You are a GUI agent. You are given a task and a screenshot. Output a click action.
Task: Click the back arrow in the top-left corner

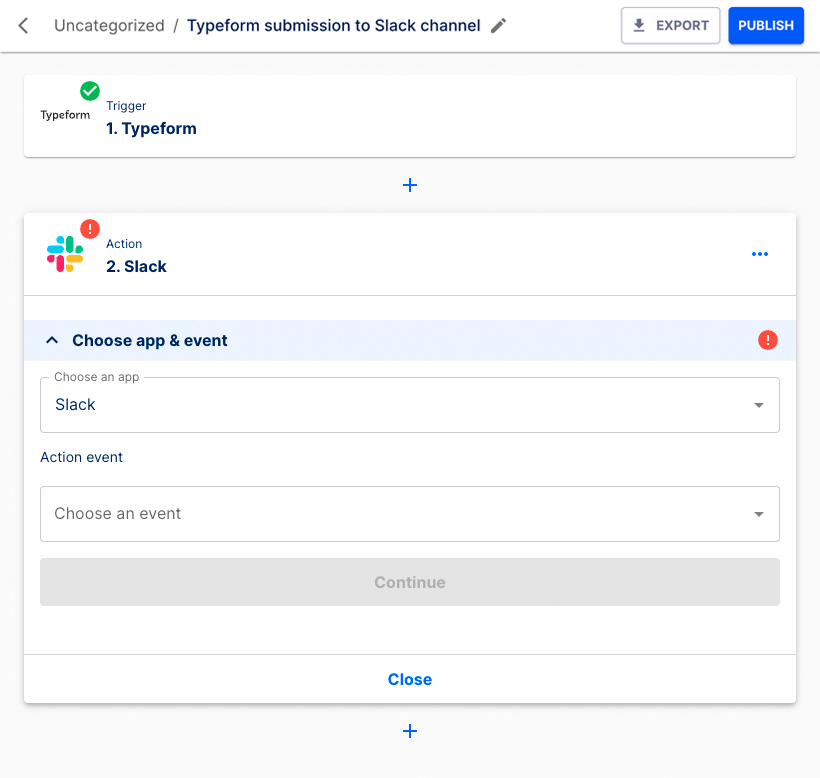coord(22,25)
